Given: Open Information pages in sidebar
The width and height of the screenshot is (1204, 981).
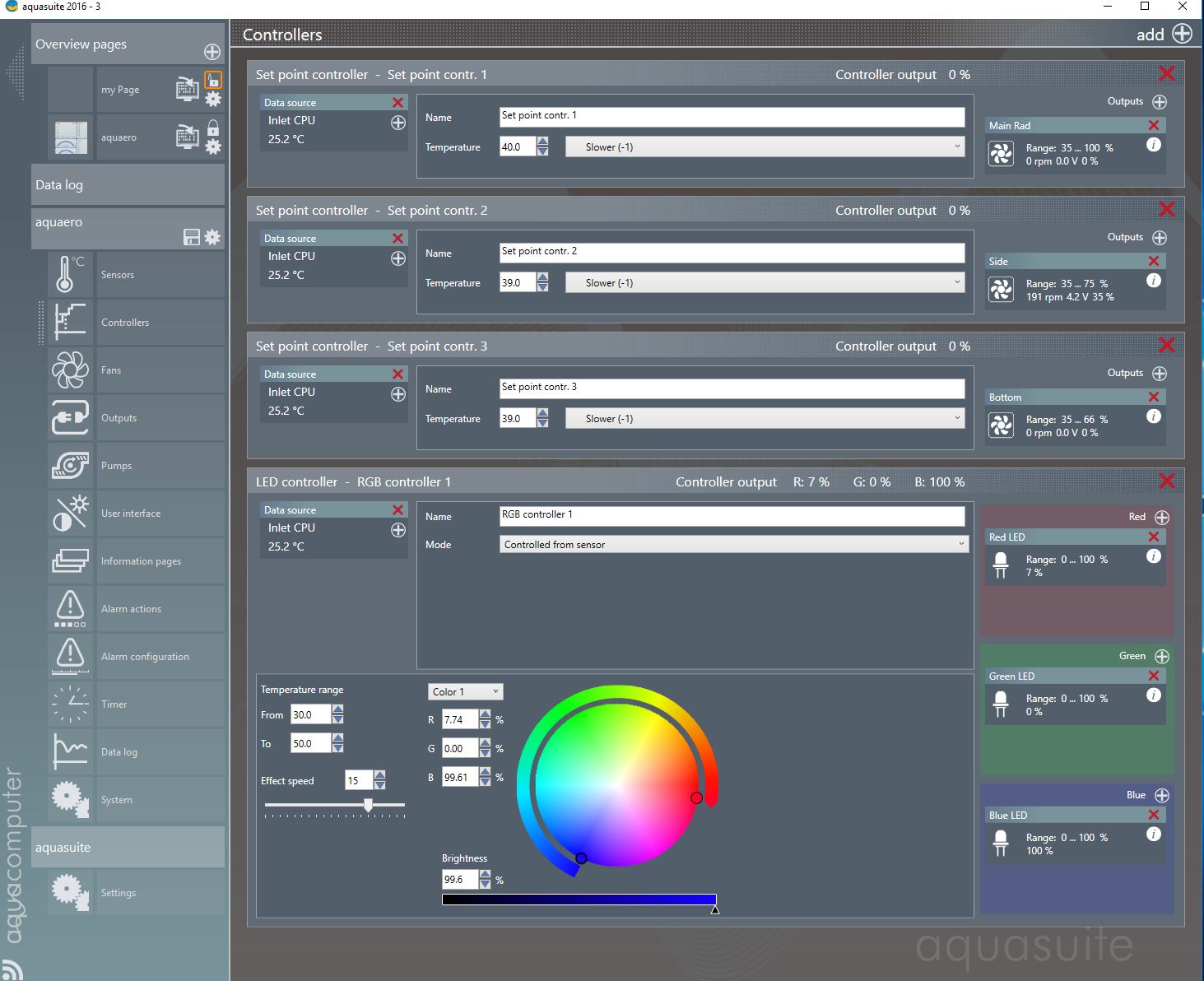Looking at the screenshot, I should pos(141,561).
